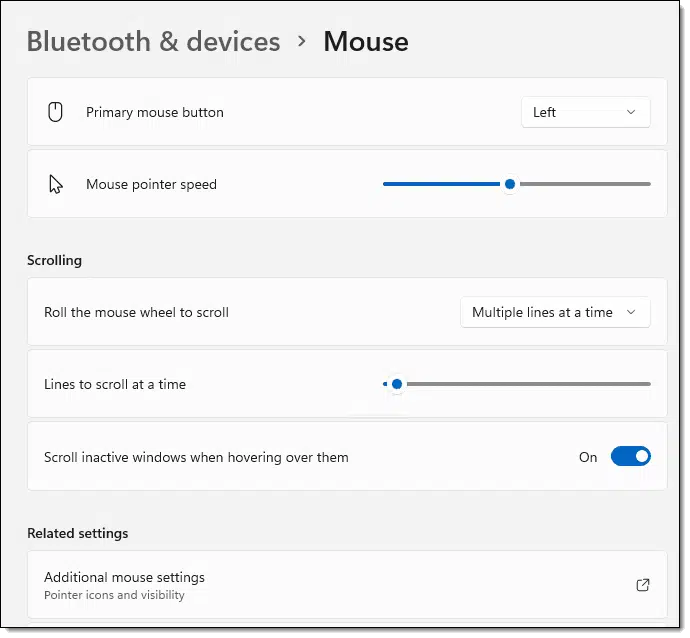Viewport: 690px width, 638px height.
Task: Click the Related settings heading
Action: pos(78,533)
